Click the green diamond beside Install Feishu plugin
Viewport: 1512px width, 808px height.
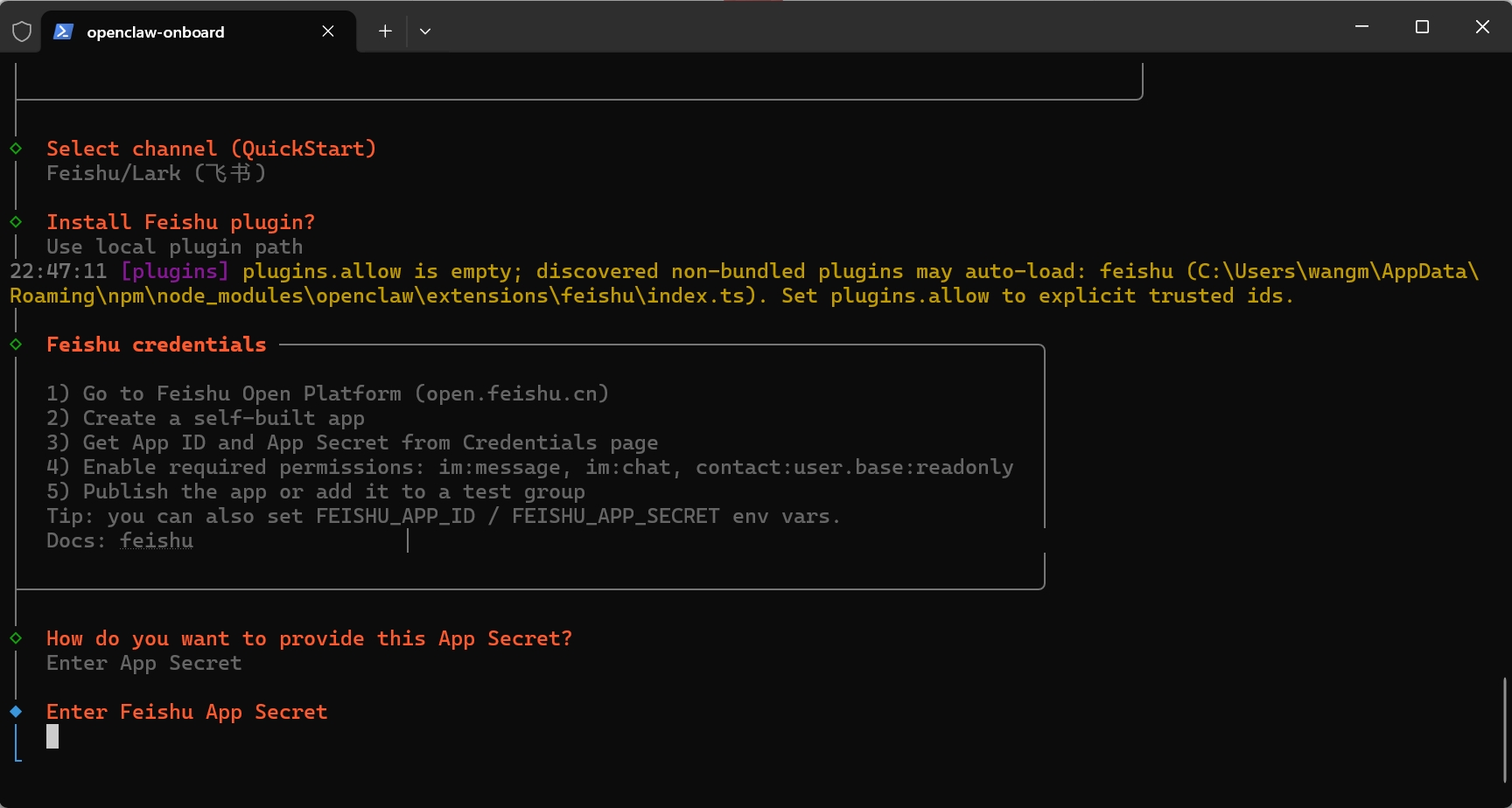(x=16, y=222)
